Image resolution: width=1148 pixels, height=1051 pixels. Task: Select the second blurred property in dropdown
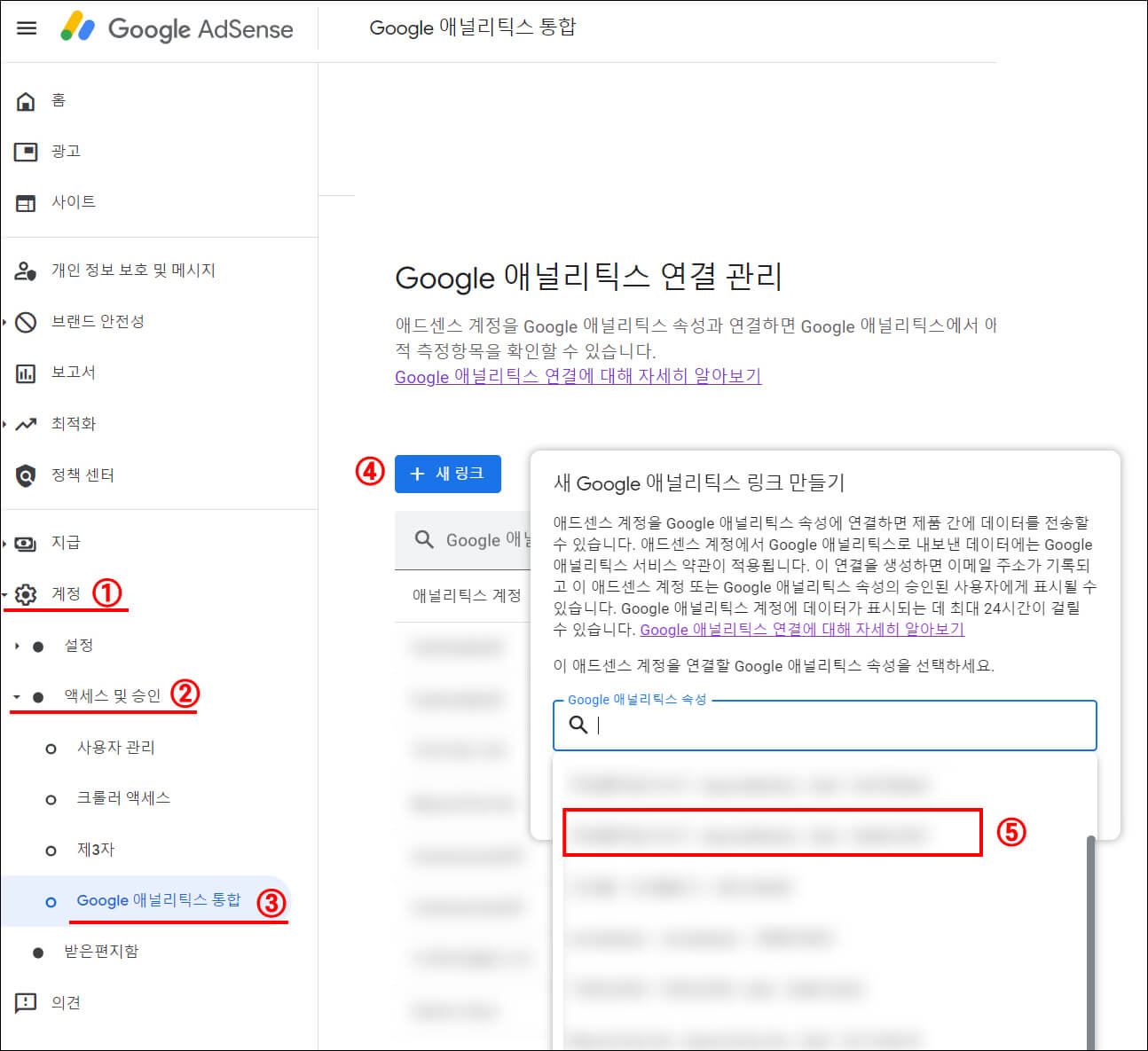coord(773,833)
